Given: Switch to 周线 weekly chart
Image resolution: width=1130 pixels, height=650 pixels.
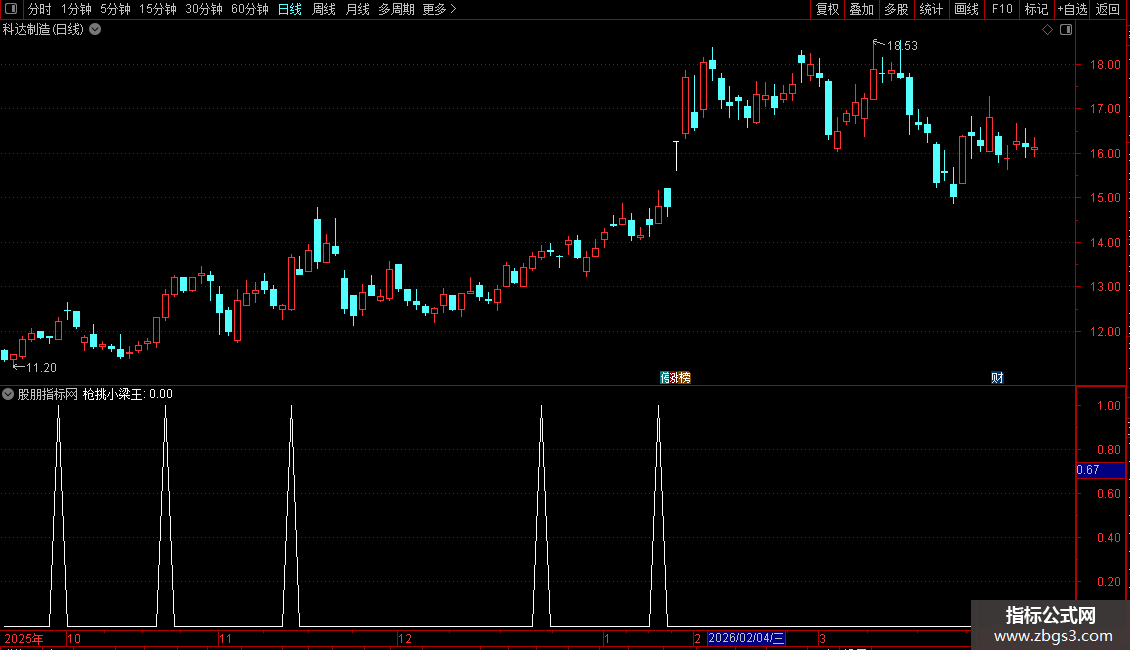Looking at the screenshot, I should [324, 9].
